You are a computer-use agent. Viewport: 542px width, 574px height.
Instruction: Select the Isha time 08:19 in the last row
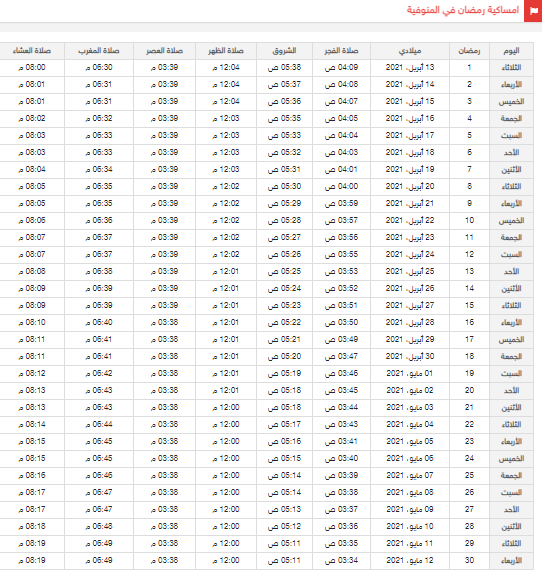pos(32,560)
